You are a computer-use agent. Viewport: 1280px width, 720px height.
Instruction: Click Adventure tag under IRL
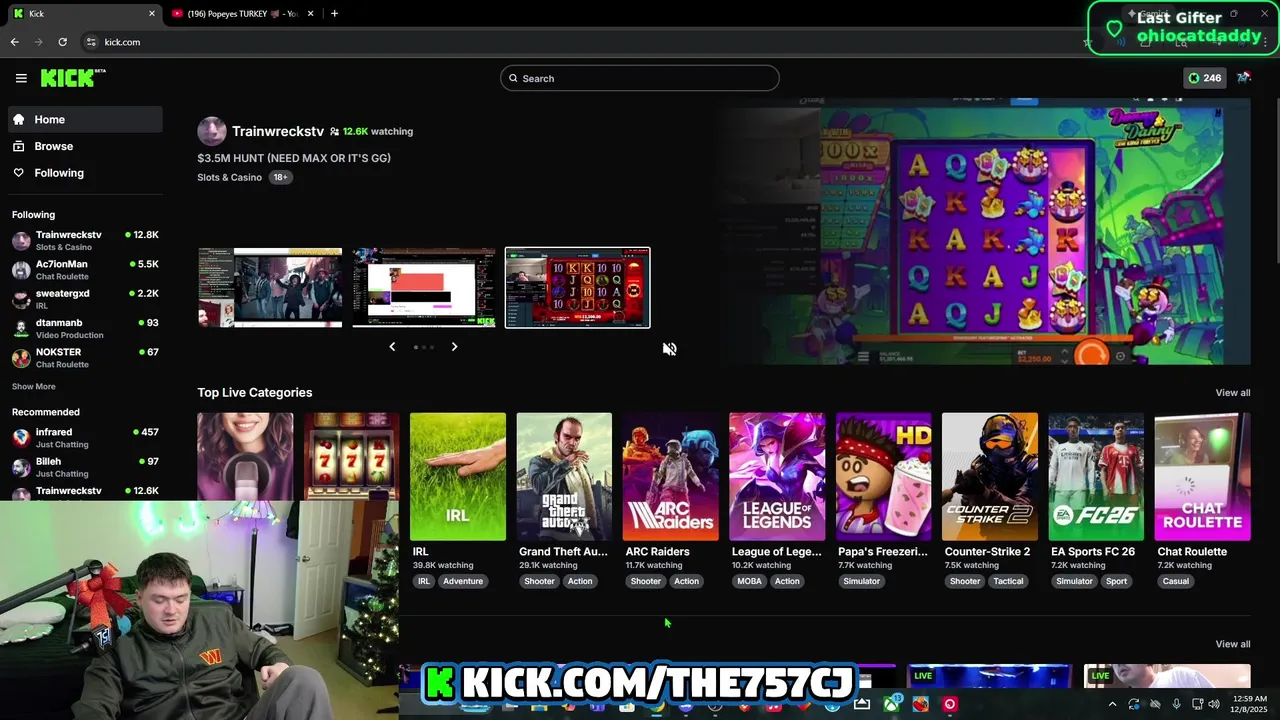[463, 581]
